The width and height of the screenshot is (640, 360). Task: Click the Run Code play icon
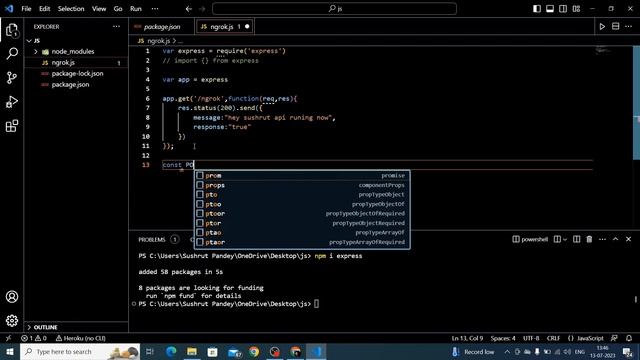tap(602, 27)
